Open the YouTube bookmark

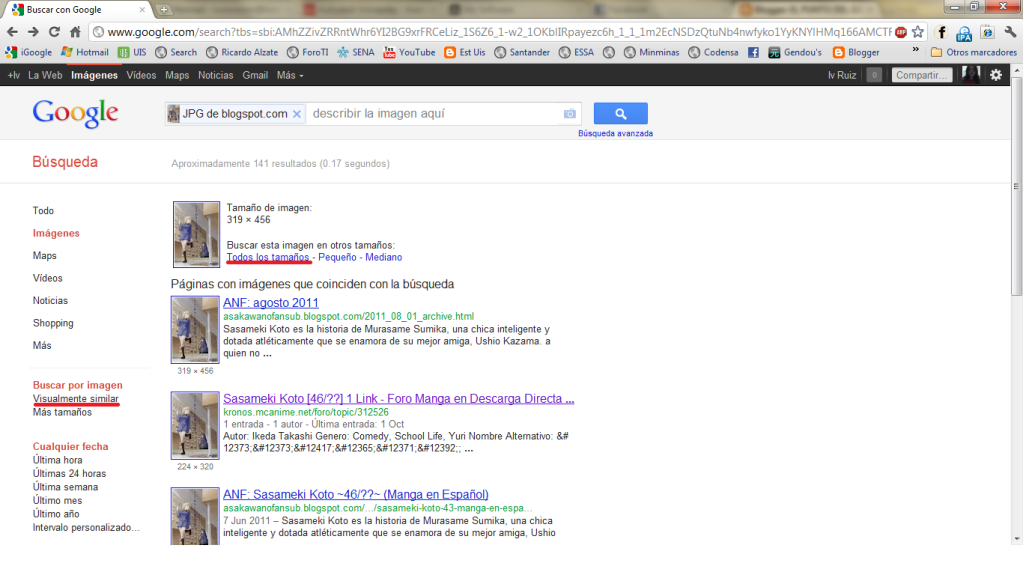coord(410,52)
